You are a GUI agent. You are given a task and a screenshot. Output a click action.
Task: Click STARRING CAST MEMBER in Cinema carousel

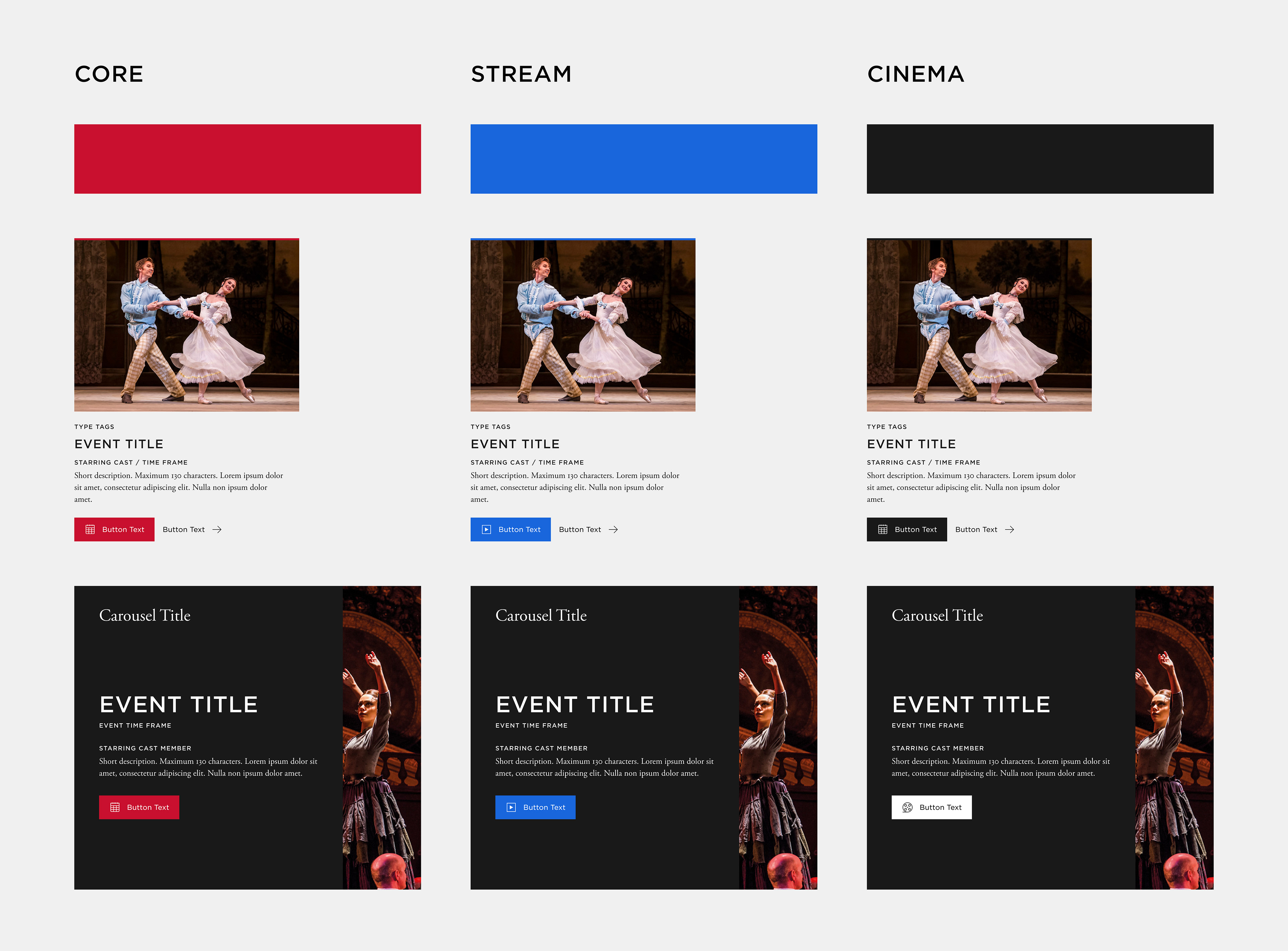click(937, 748)
